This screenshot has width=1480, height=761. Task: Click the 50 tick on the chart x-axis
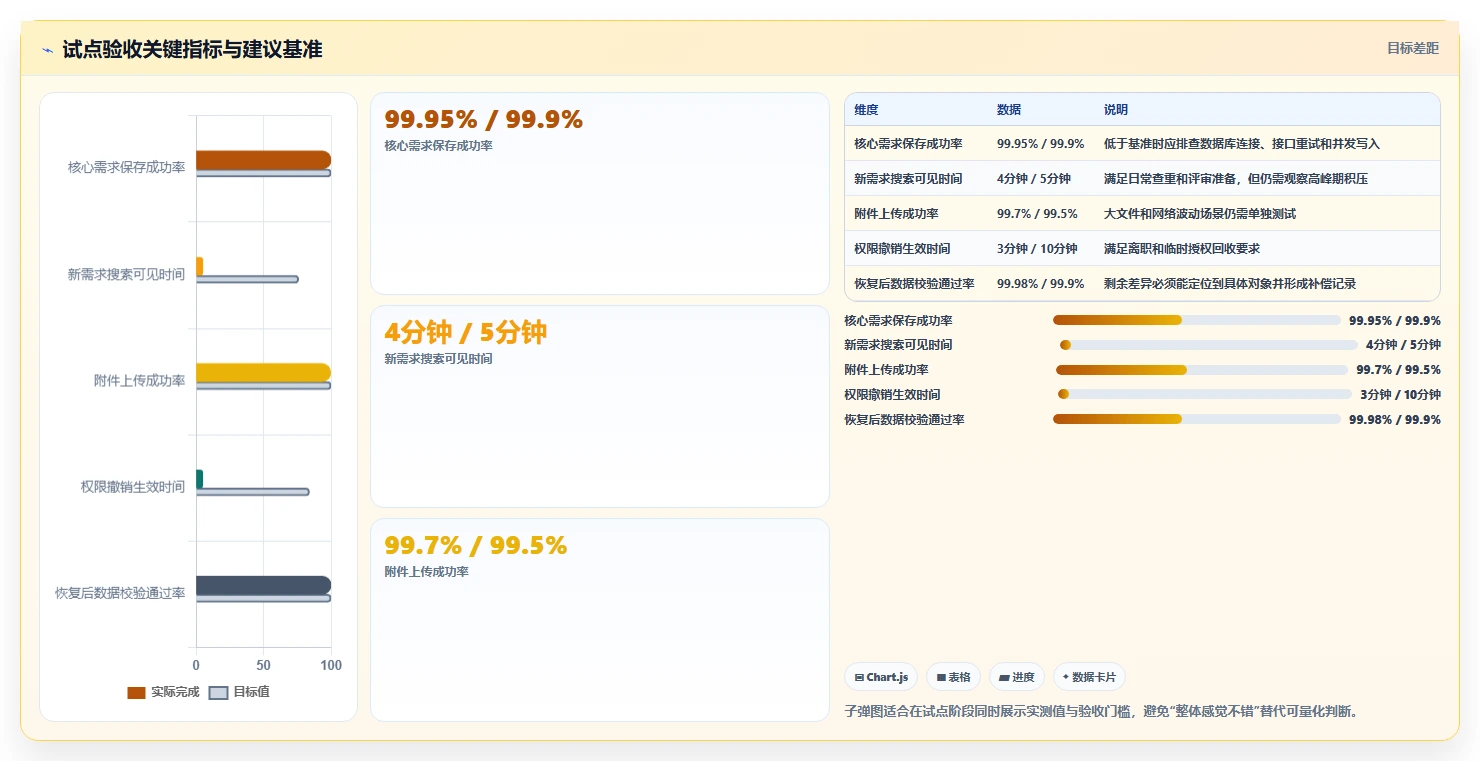[264, 665]
